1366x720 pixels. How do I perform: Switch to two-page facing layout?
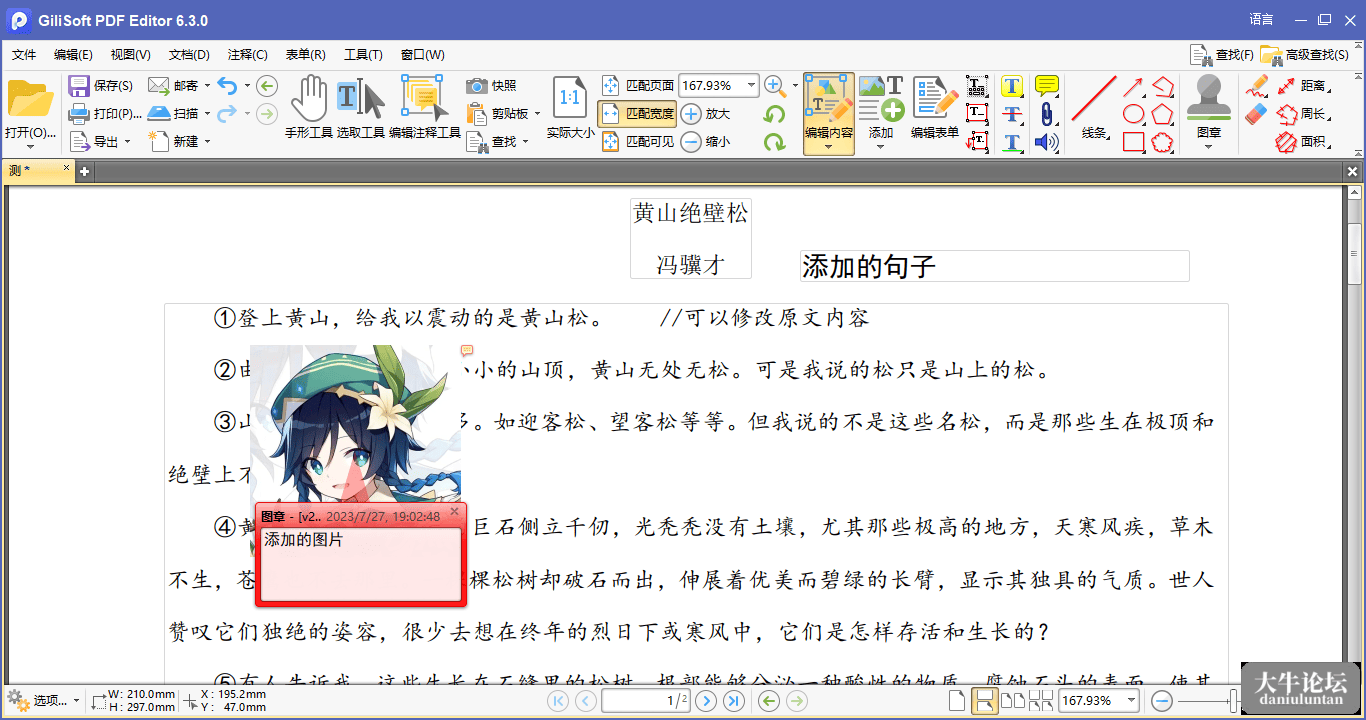point(1012,701)
